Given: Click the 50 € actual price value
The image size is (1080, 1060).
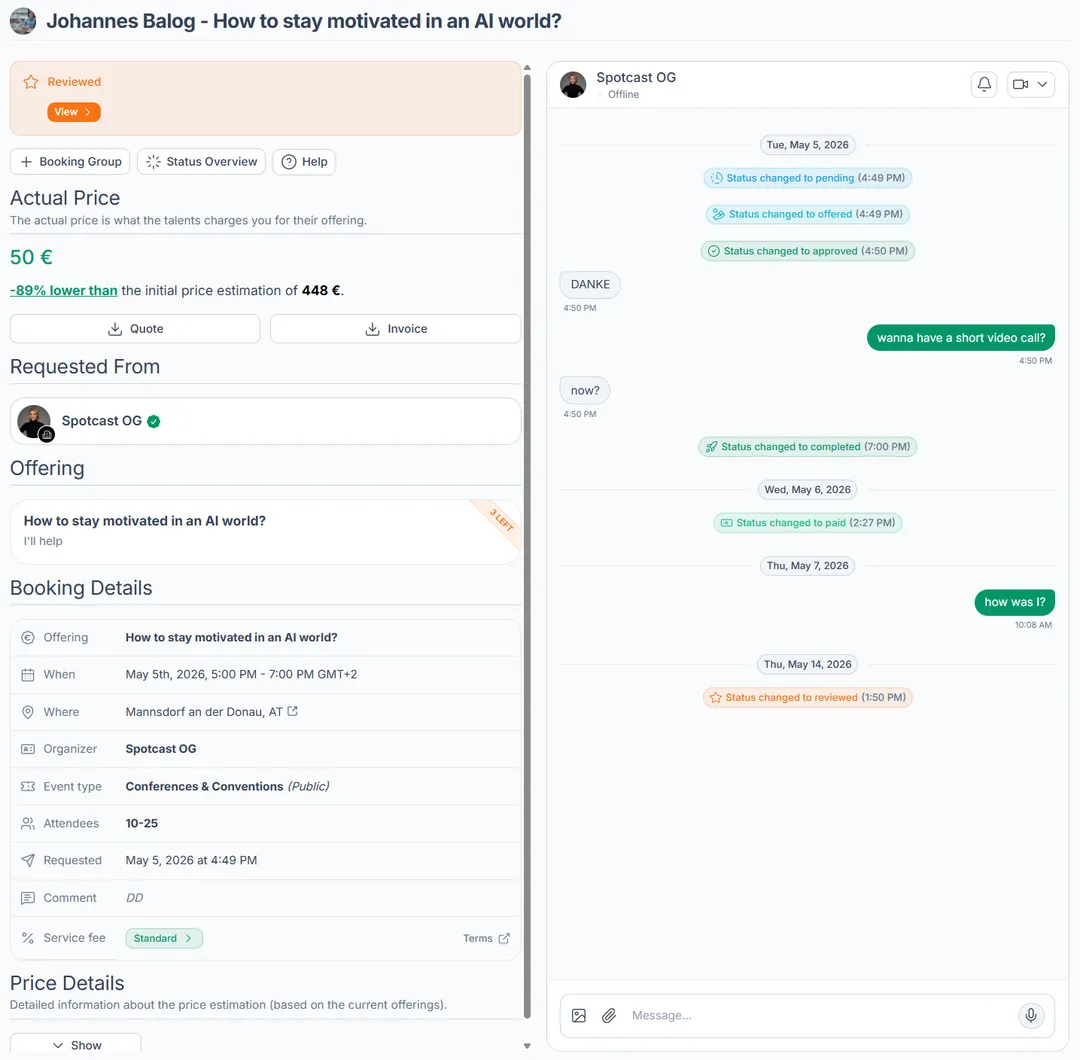Looking at the screenshot, I should [x=31, y=258].
